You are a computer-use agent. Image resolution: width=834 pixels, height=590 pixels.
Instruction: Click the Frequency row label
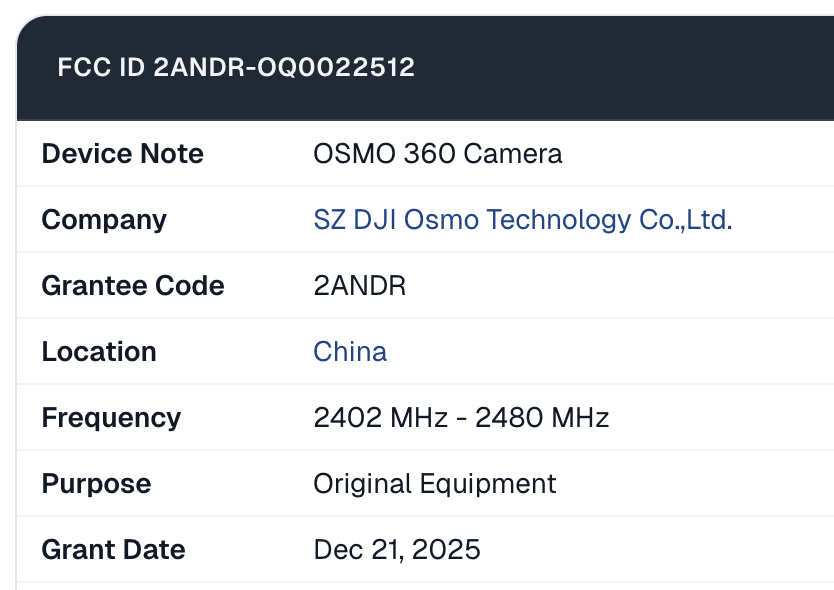pyautogui.click(x=111, y=418)
